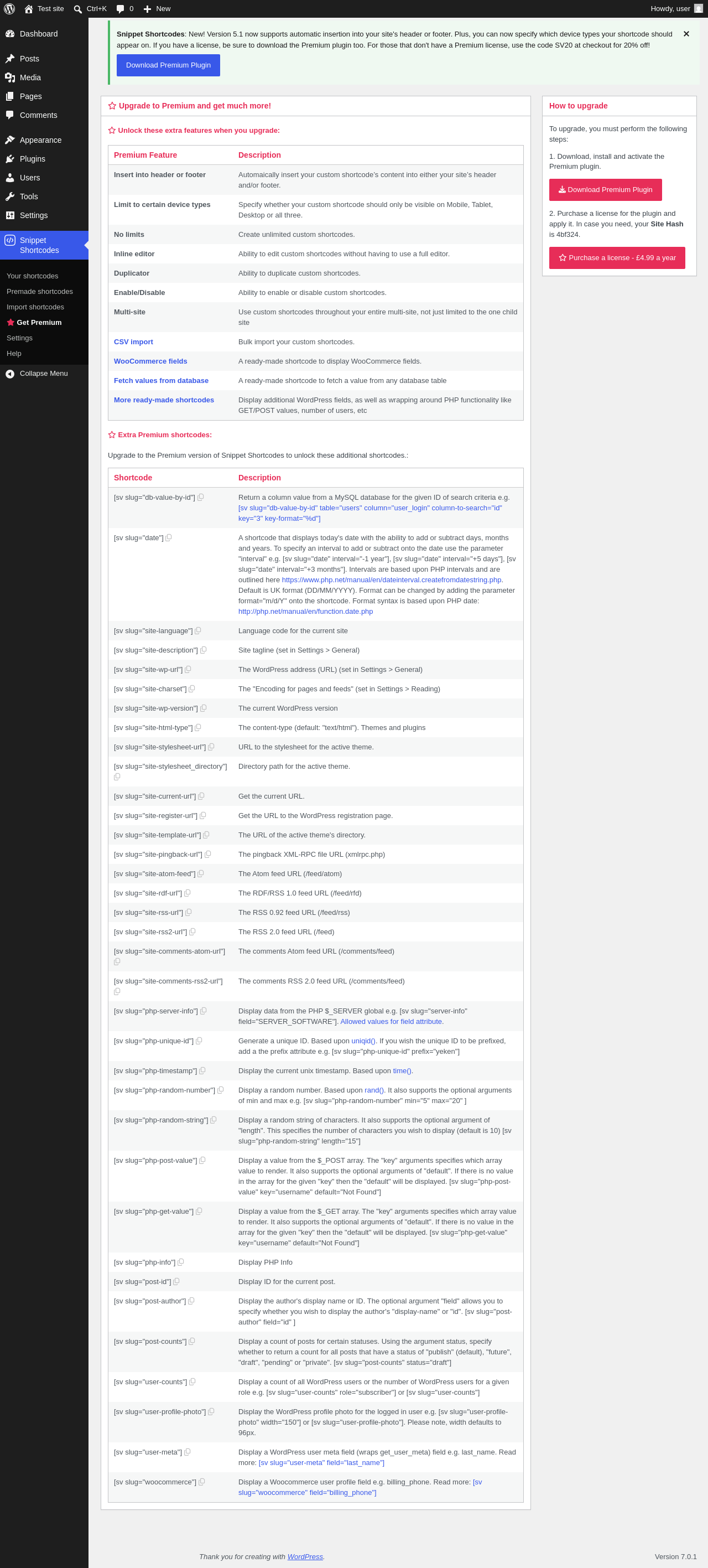Copy the php-server-info shortcode

click(204, 1011)
